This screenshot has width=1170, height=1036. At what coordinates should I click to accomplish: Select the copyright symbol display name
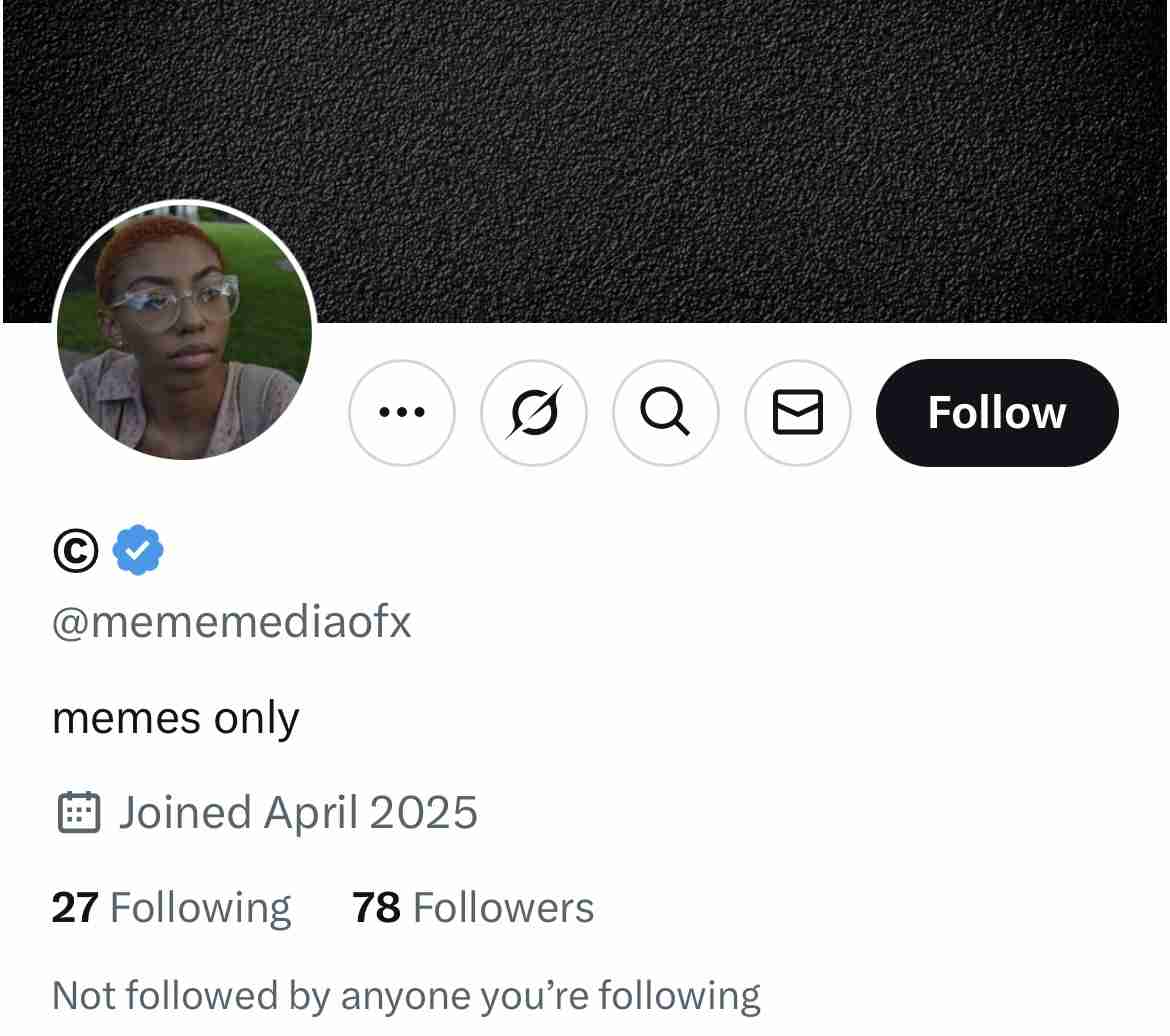[76, 550]
